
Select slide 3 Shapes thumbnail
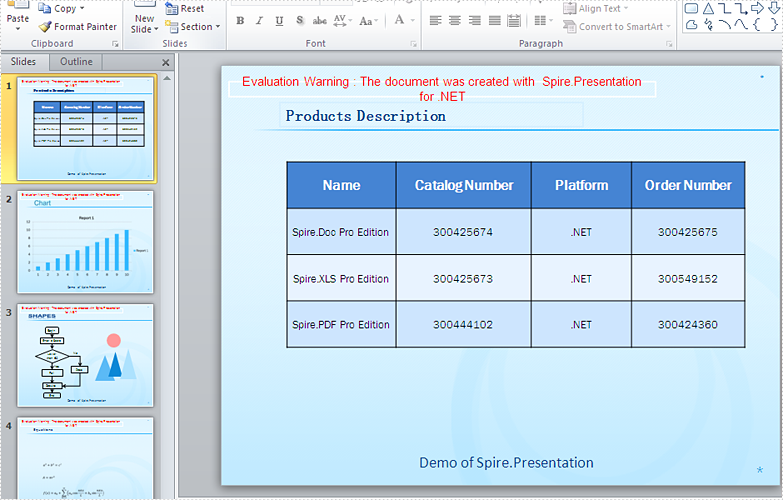click(85, 355)
